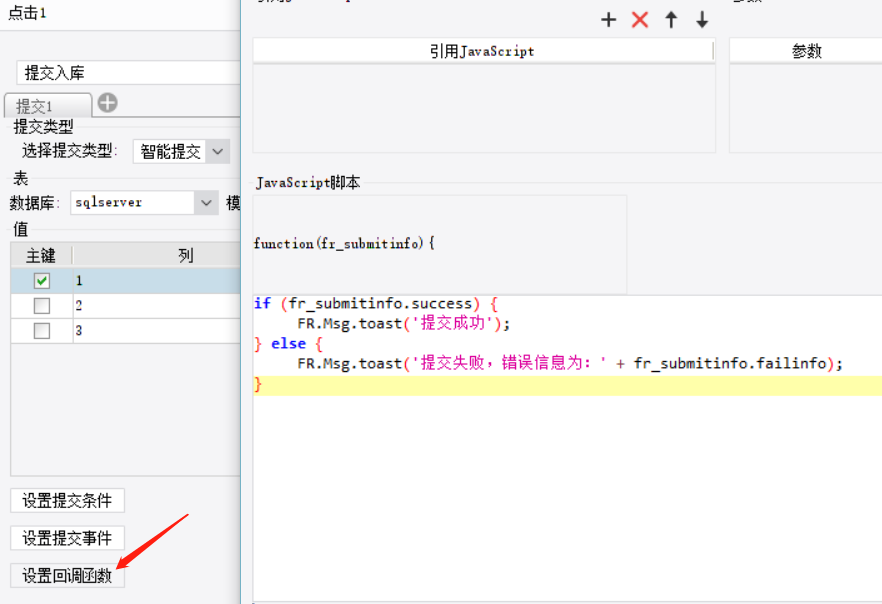Click the 列 column header

tap(157, 255)
